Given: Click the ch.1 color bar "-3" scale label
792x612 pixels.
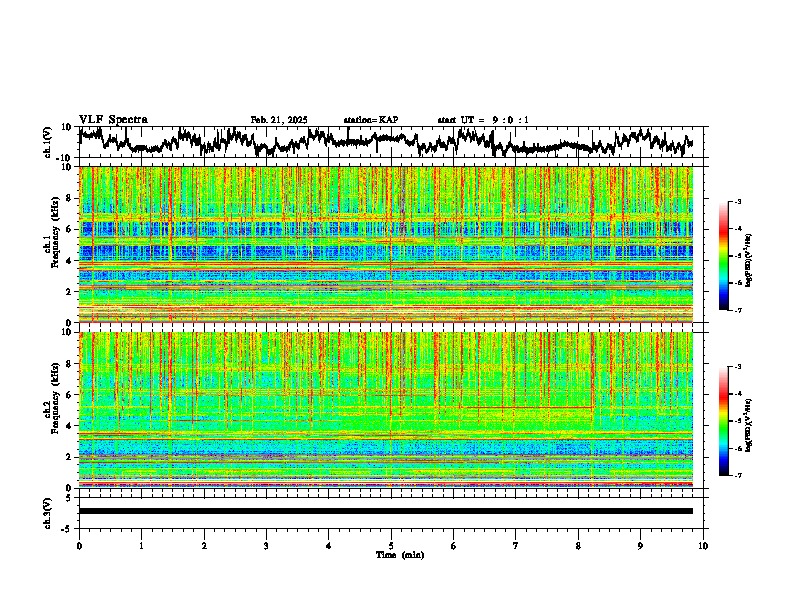Looking at the screenshot, I should point(738,201).
